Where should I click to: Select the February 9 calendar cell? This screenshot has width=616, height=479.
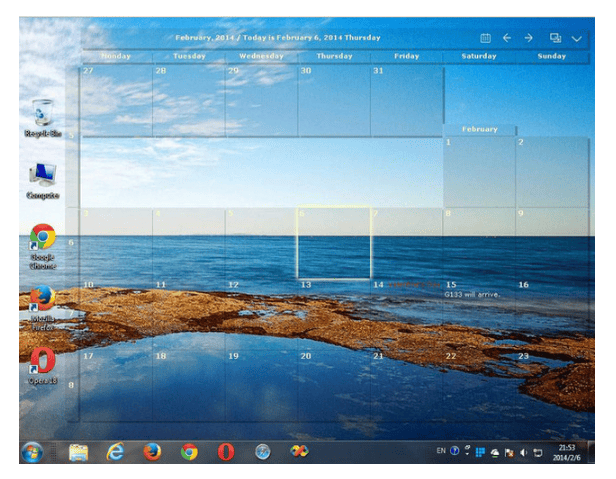pos(552,244)
